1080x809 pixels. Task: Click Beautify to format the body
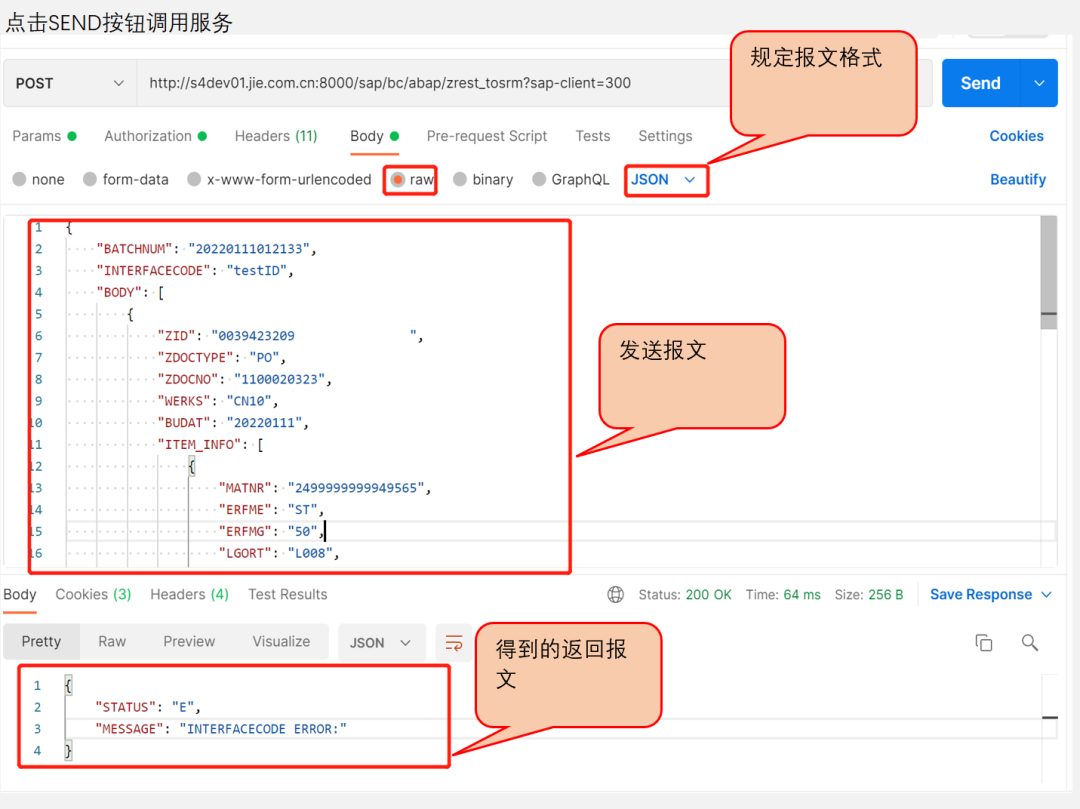(x=1017, y=180)
